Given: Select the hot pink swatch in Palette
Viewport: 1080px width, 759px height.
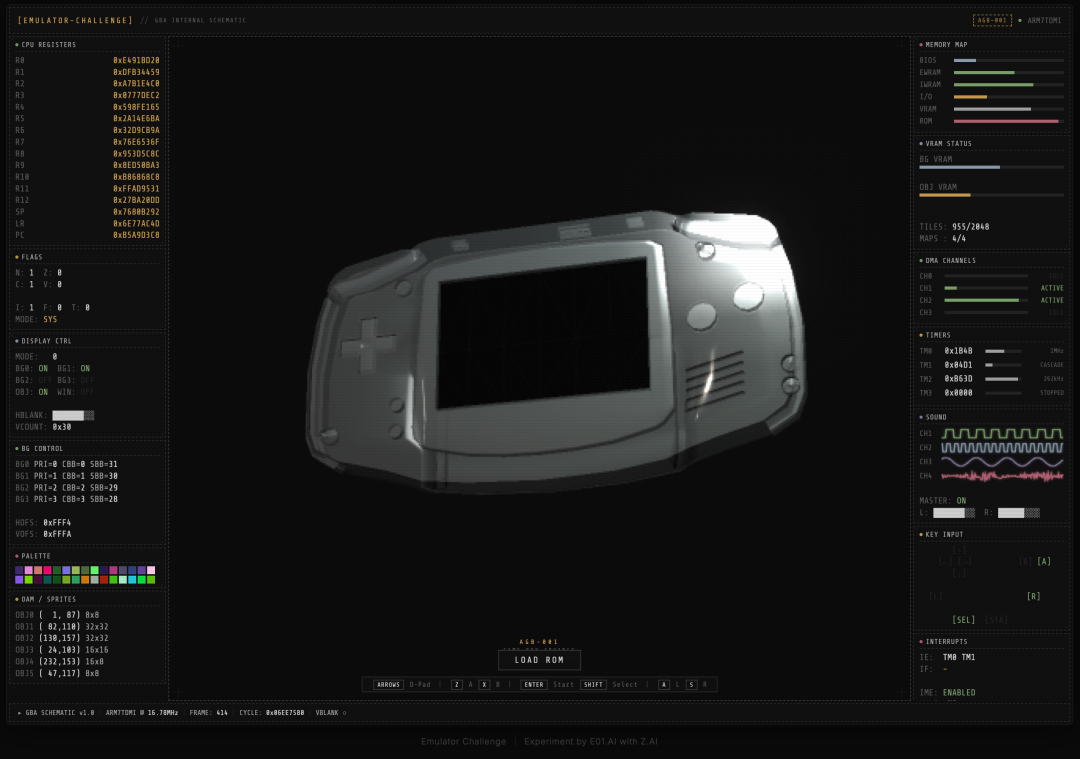Looking at the screenshot, I should pyautogui.click(x=47, y=570).
